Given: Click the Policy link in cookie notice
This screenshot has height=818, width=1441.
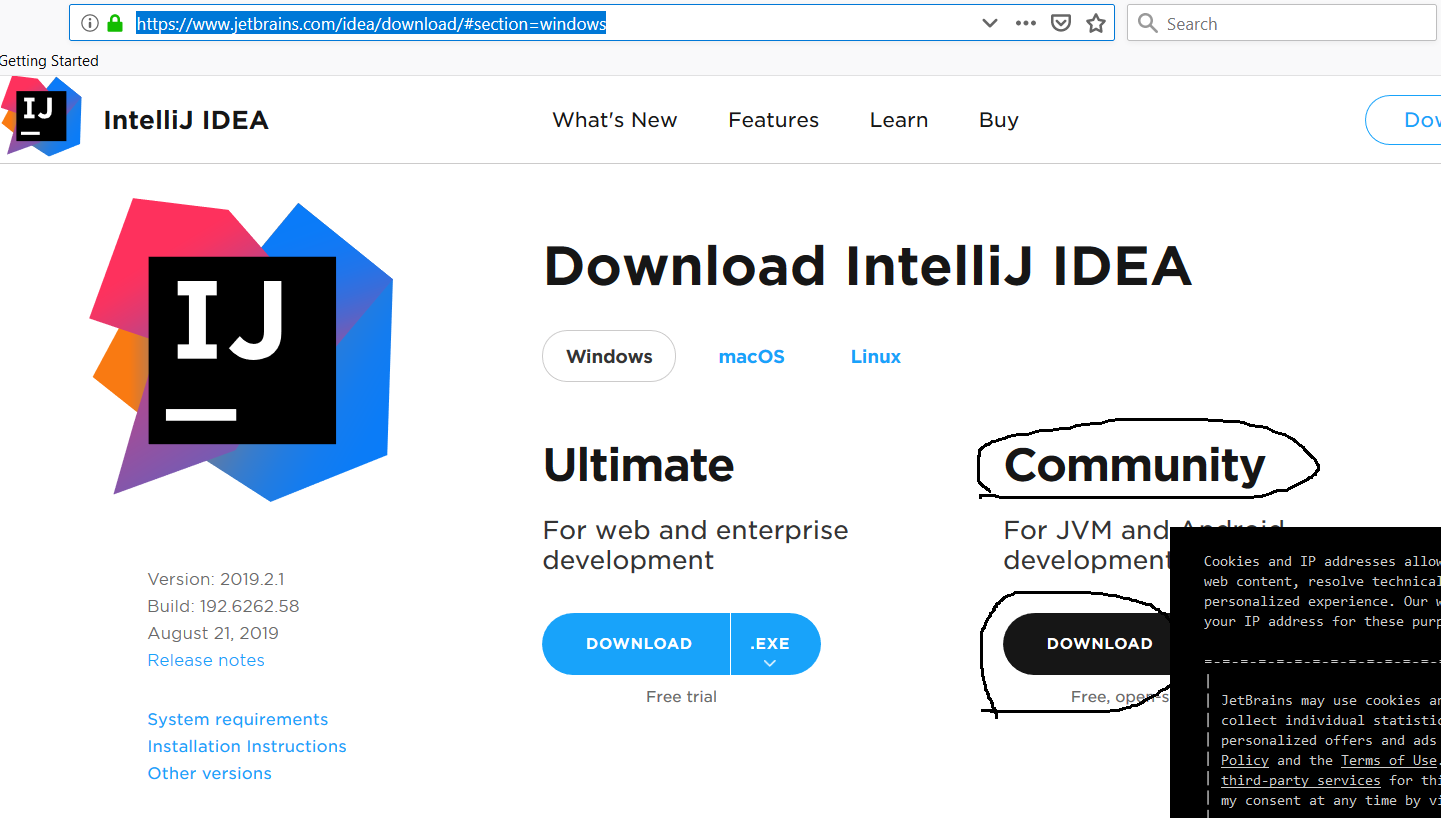Looking at the screenshot, I should (x=1245, y=760).
